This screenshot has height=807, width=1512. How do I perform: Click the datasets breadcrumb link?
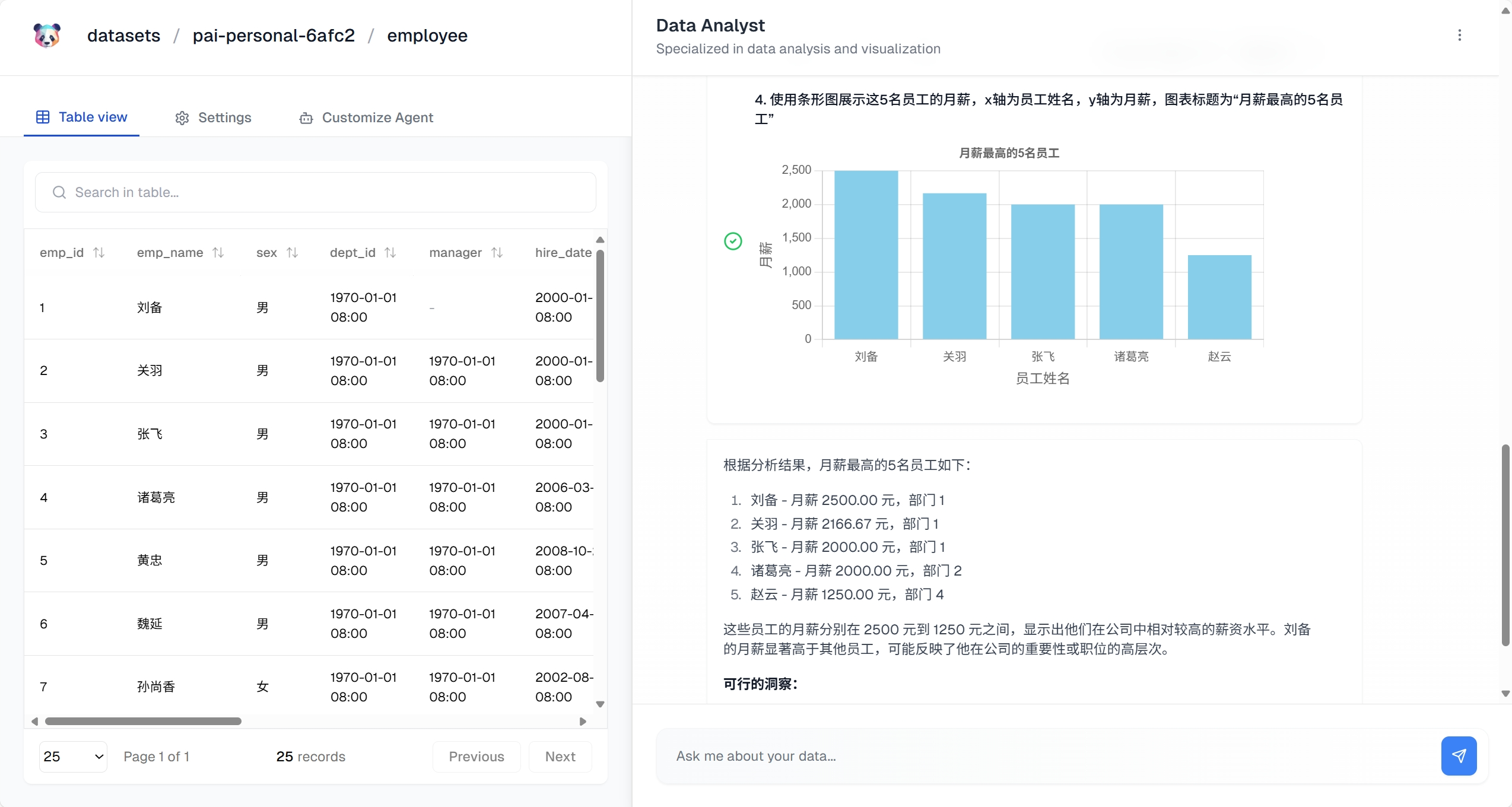(x=123, y=36)
